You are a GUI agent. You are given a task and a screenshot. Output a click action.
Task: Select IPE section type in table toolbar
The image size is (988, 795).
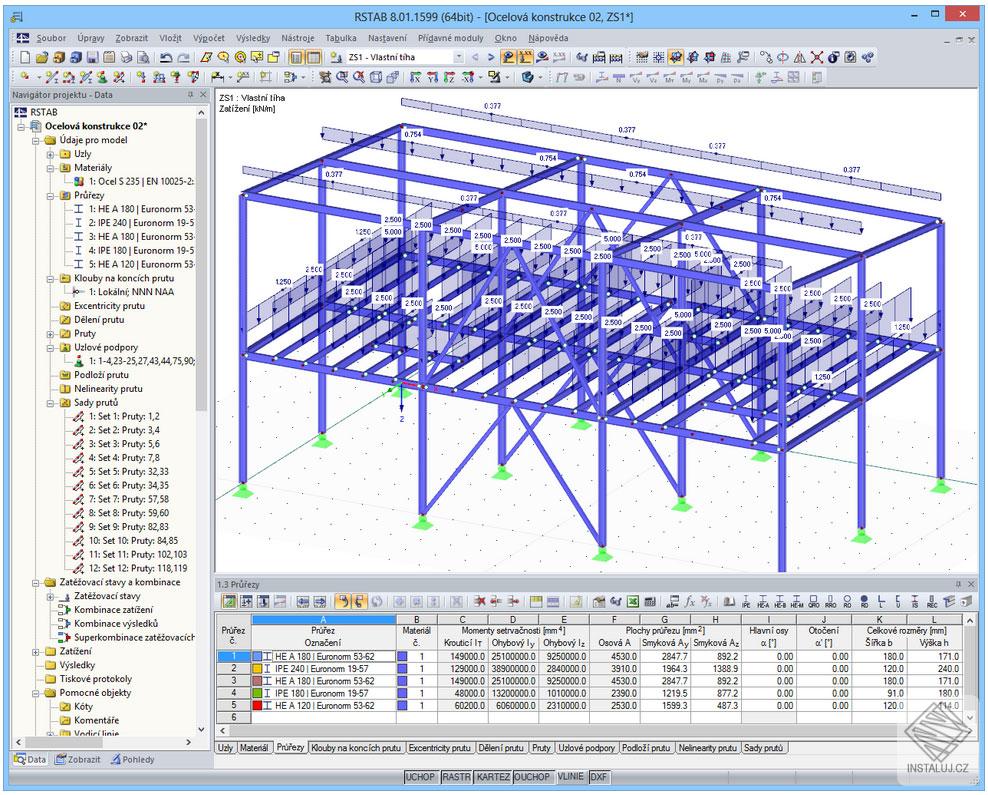coord(745,602)
